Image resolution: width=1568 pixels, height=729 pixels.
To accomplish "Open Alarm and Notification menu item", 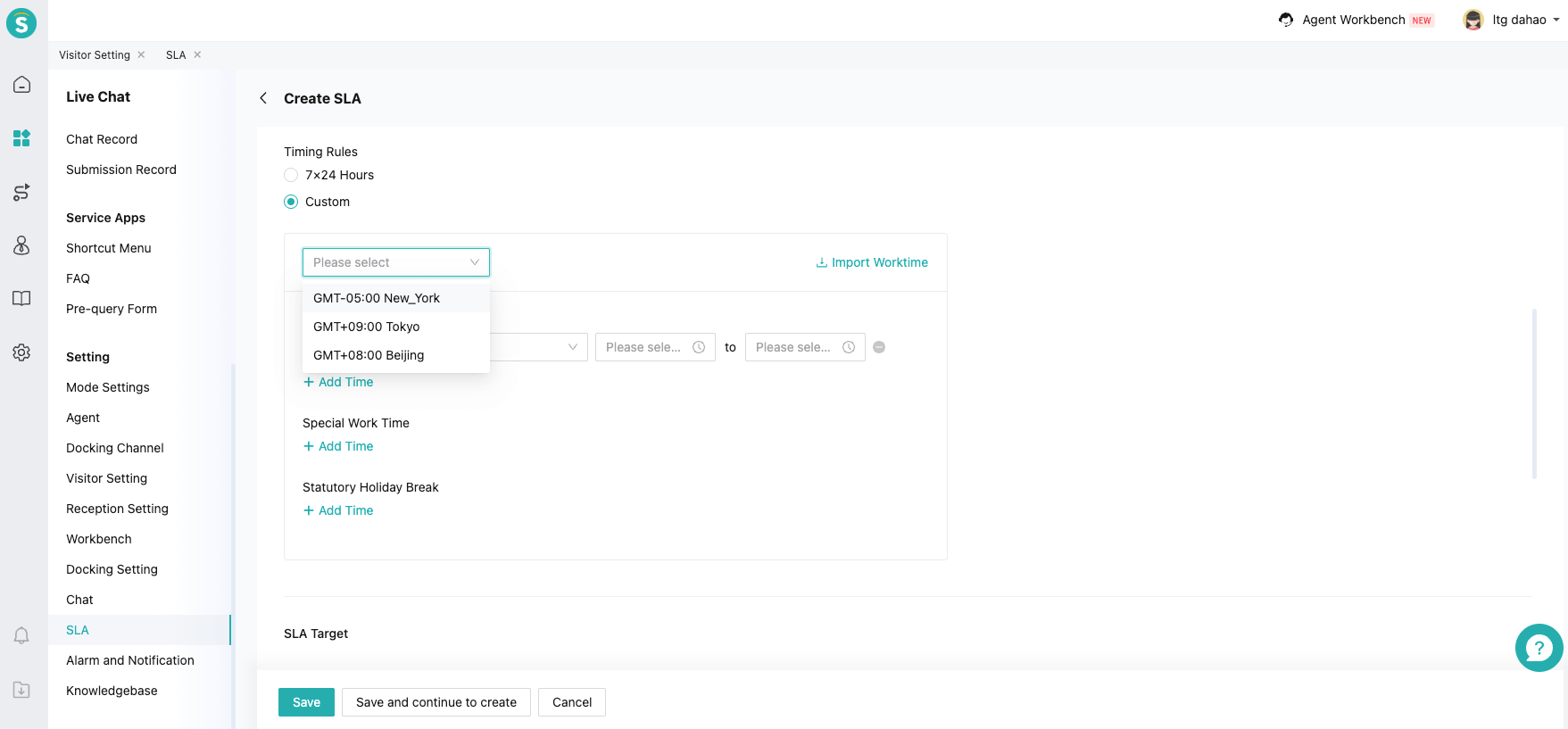I will tap(130, 660).
